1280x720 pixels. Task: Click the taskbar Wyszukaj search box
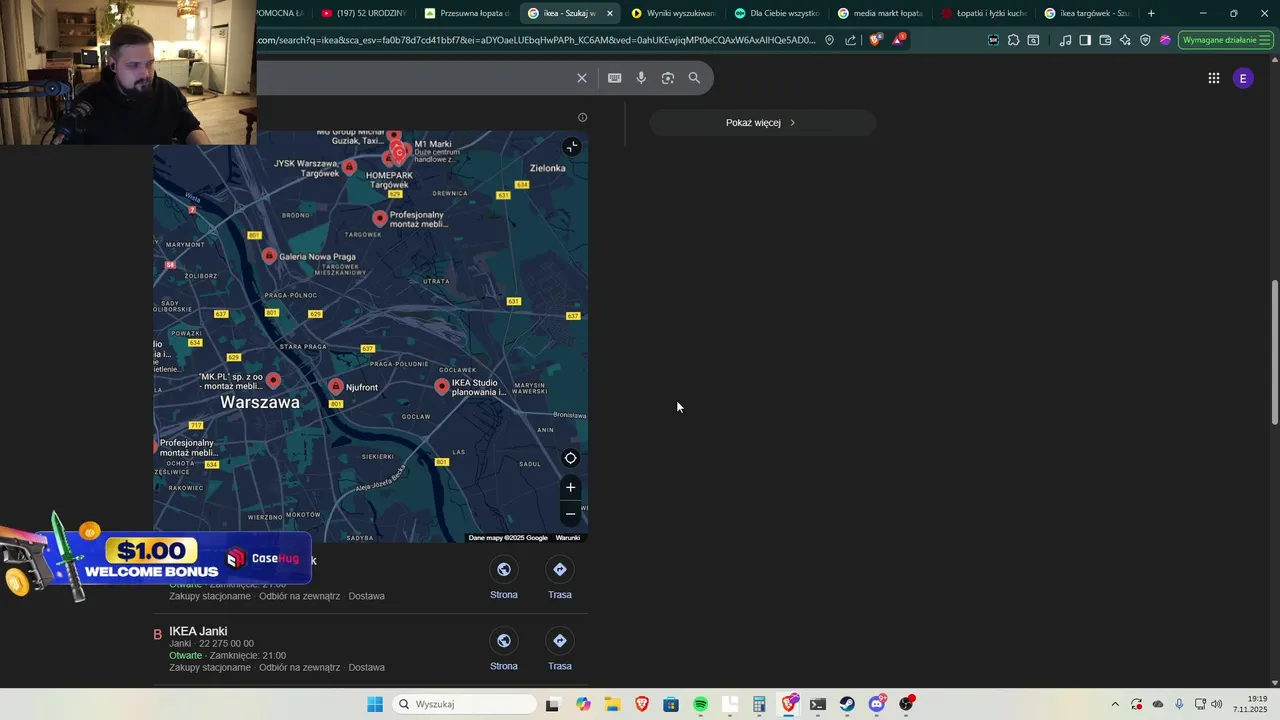(x=464, y=704)
